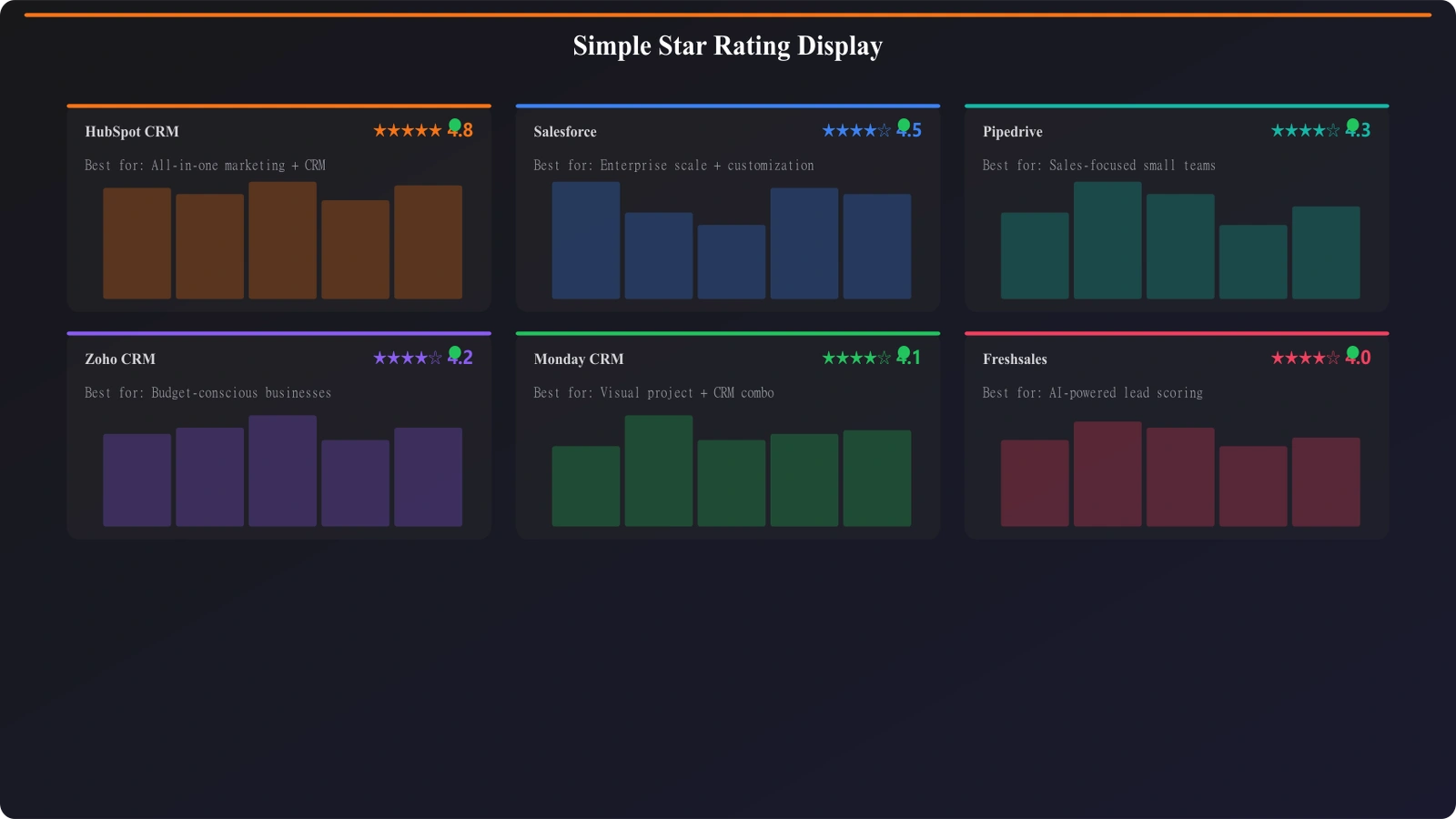Click the first blue star on the Salesforce card
This screenshot has width=1456, height=819.
click(x=831, y=130)
